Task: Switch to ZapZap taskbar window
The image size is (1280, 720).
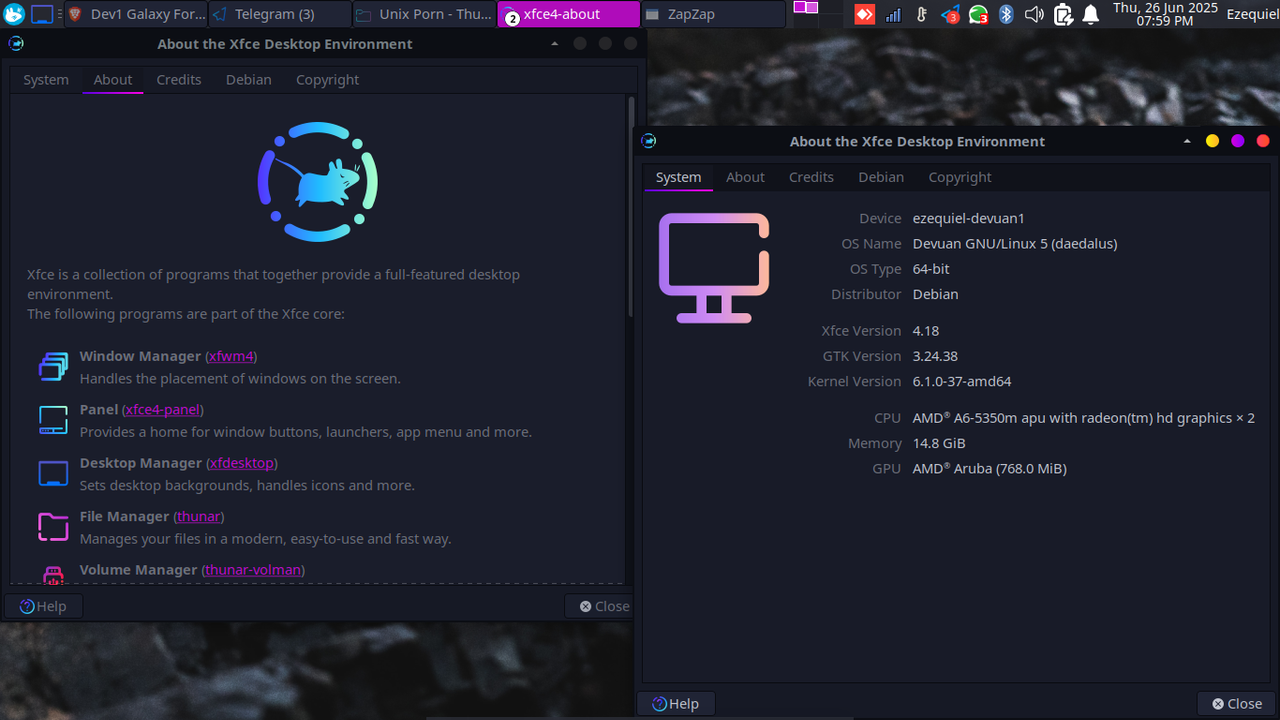Action: click(712, 14)
